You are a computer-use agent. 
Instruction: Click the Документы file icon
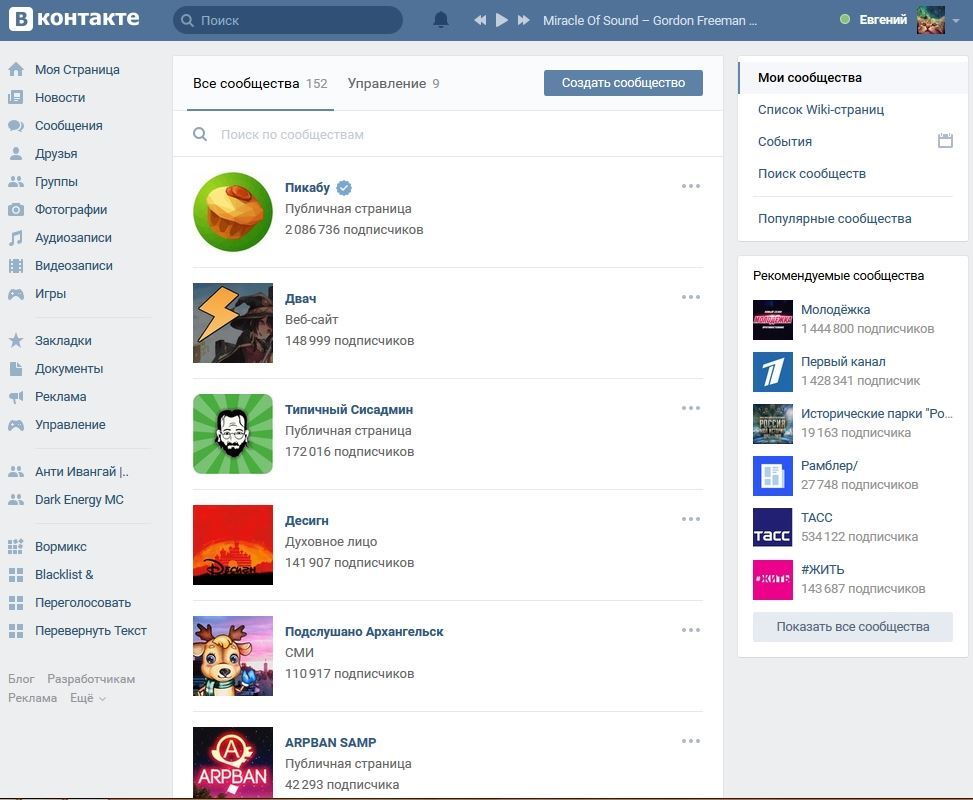pyautogui.click(x=16, y=369)
